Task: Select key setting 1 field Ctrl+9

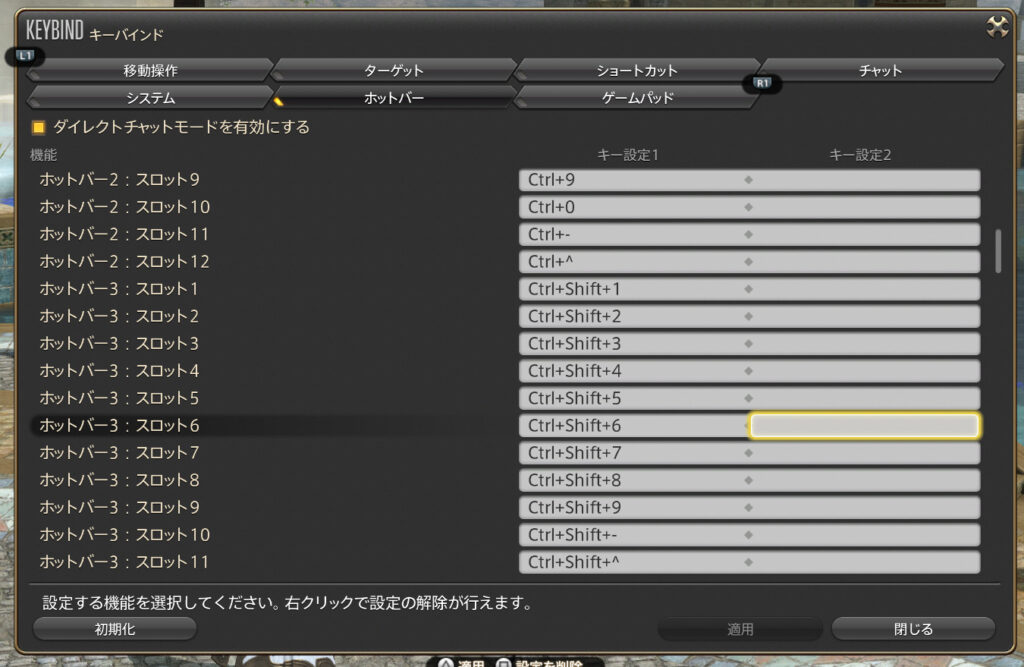Action: click(x=633, y=180)
